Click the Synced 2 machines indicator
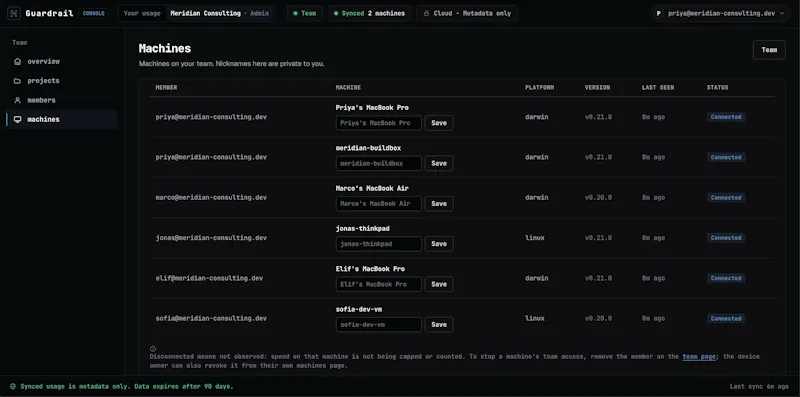Viewport: 800px width, 397px height. [369, 13]
